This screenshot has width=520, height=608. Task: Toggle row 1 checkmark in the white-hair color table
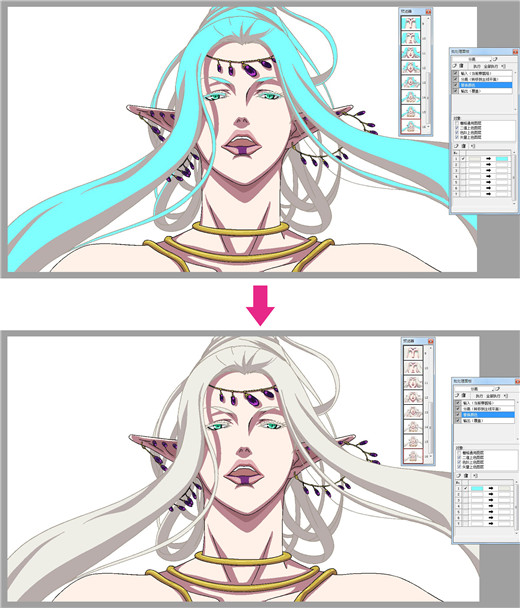pos(466,489)
